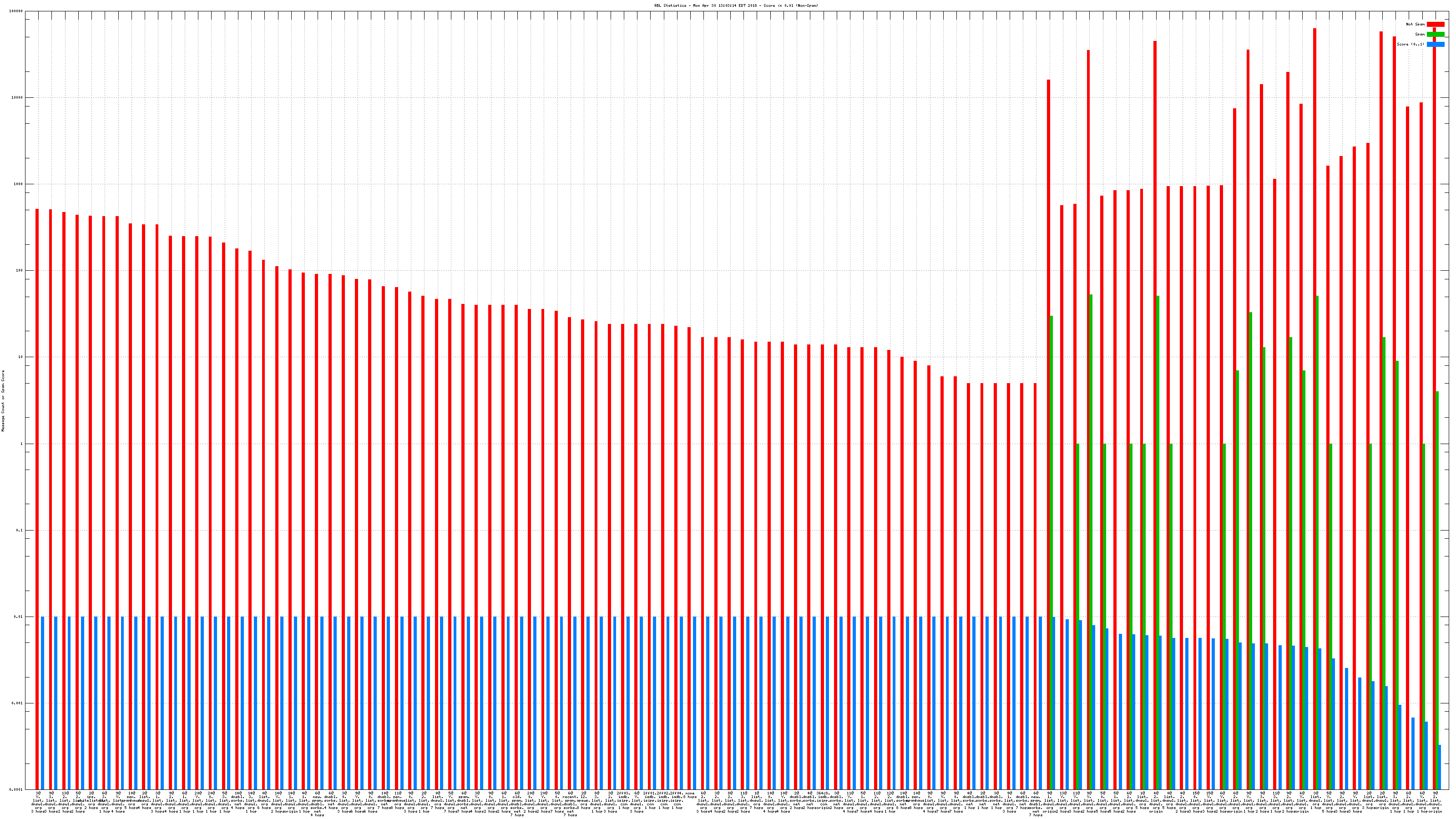1456x819 pixels.
Task: Click the 'Not Spam' legend label
Action: (1416, 24)
